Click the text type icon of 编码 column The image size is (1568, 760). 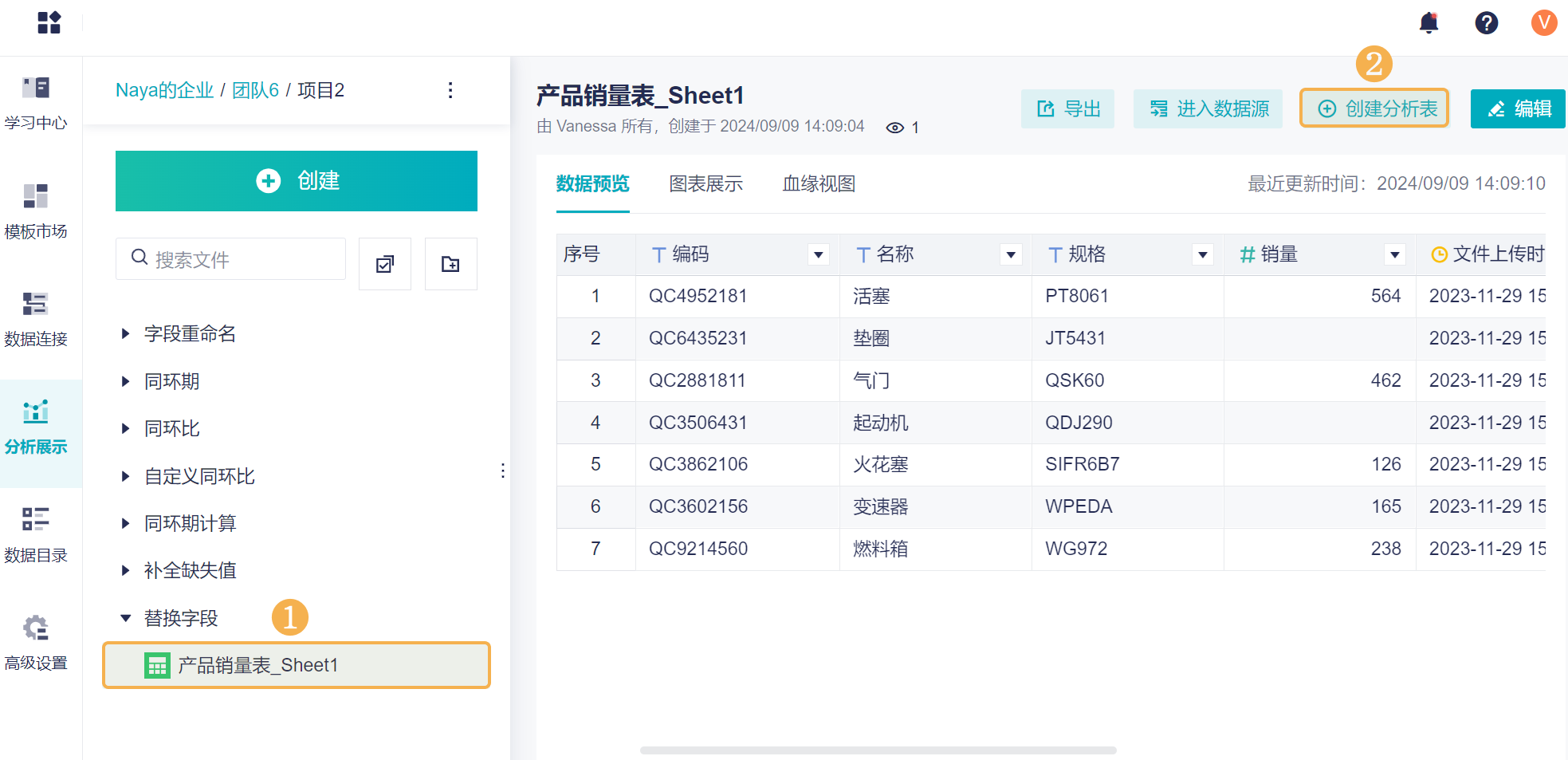point(658,255)
